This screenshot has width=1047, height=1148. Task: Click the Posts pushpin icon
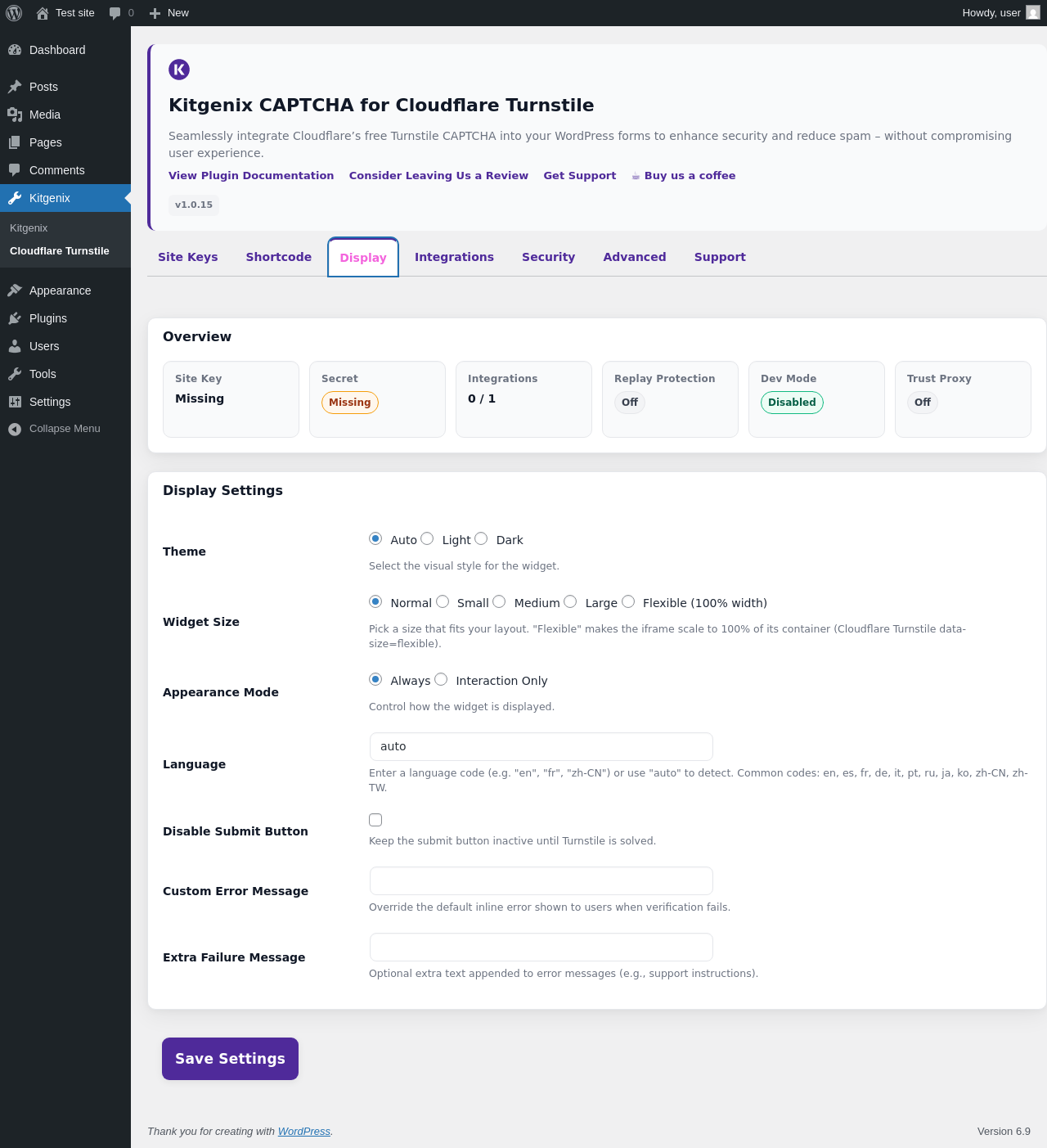pyautogui.click(x=15, y=87)
